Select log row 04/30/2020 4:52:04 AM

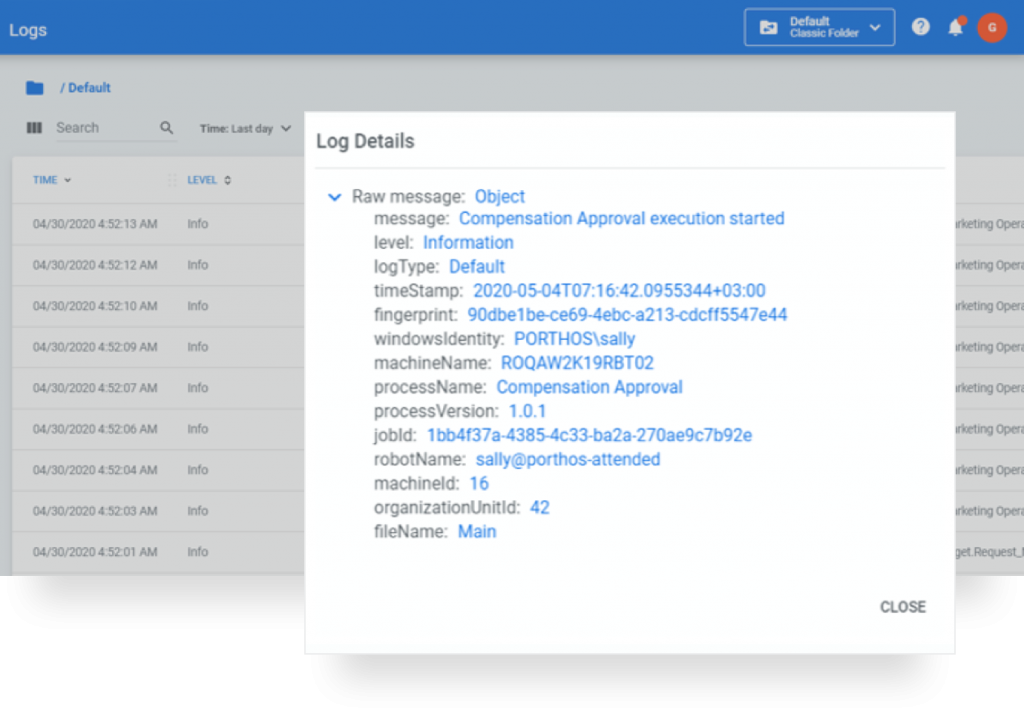pos(158,470)
